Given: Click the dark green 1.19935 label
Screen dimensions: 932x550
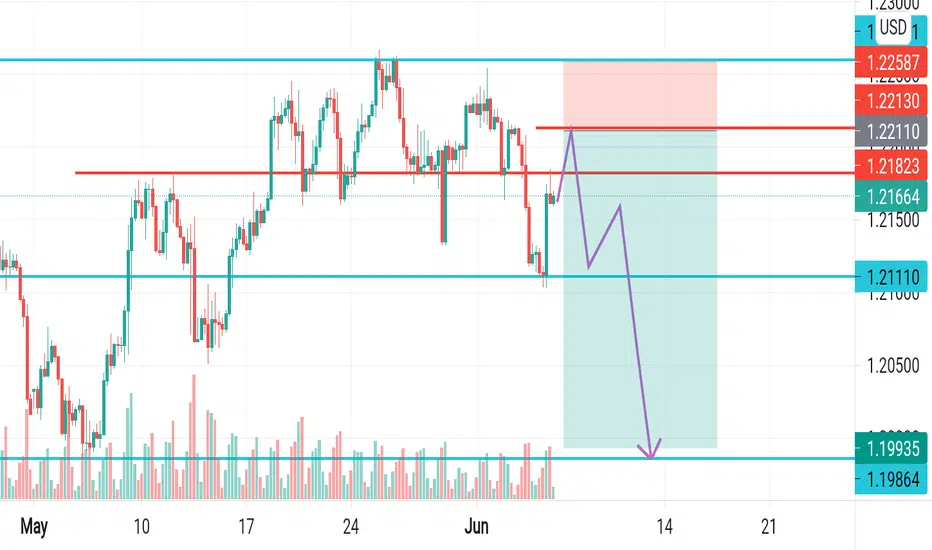Looking at the screenshot, I should (891, 448).
